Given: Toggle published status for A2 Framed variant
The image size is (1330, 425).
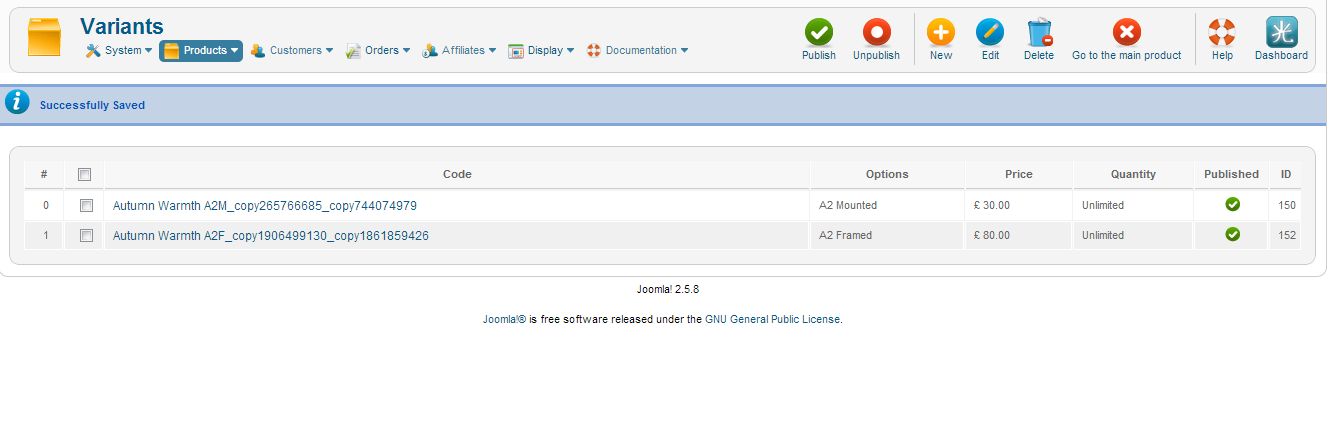Looking at the screenshot, I should pos(1232,235).
